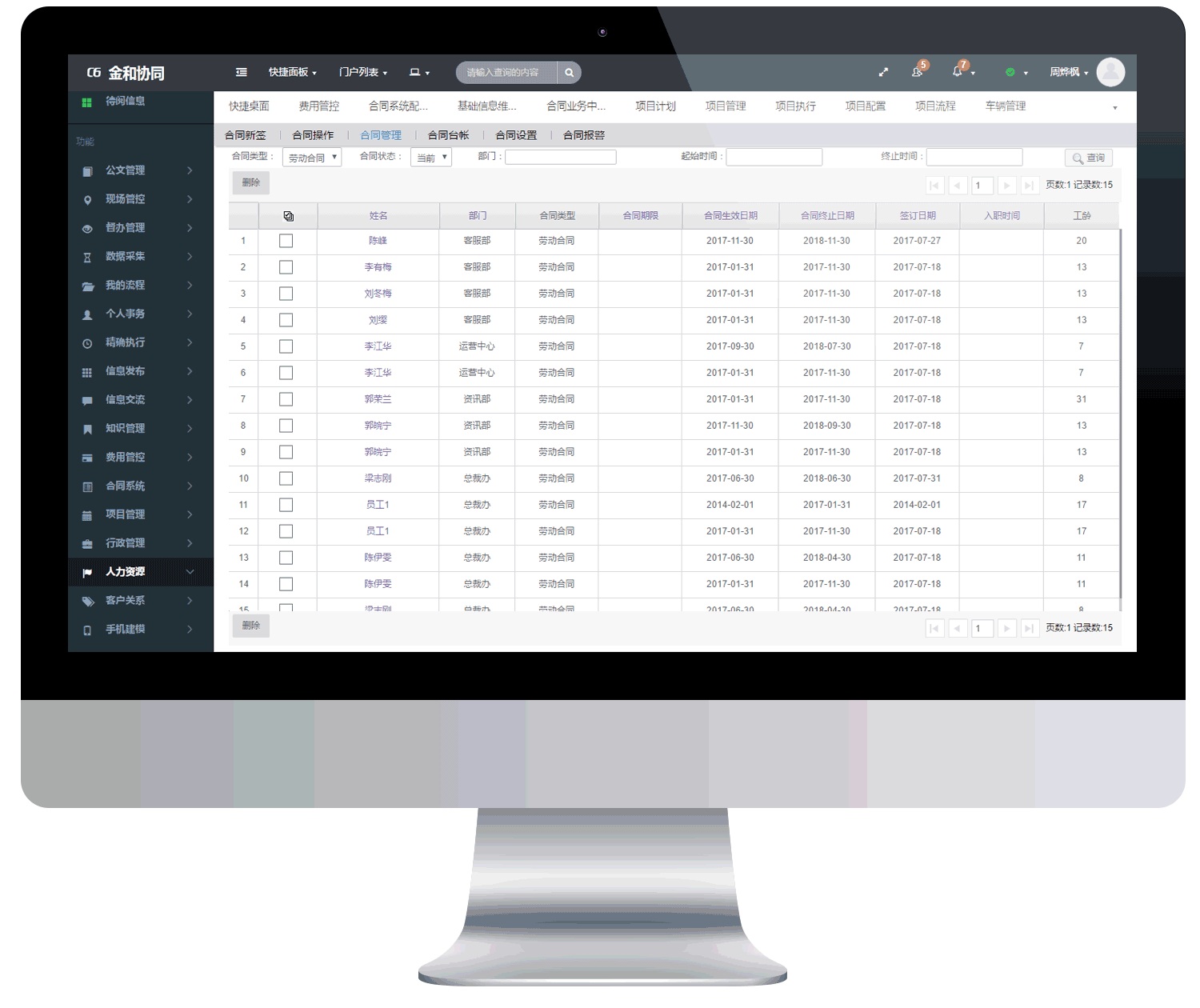The image size is (1200, 1008).
Task: Click the 督办管理 eye icon
Action: (x=87, y=228)
